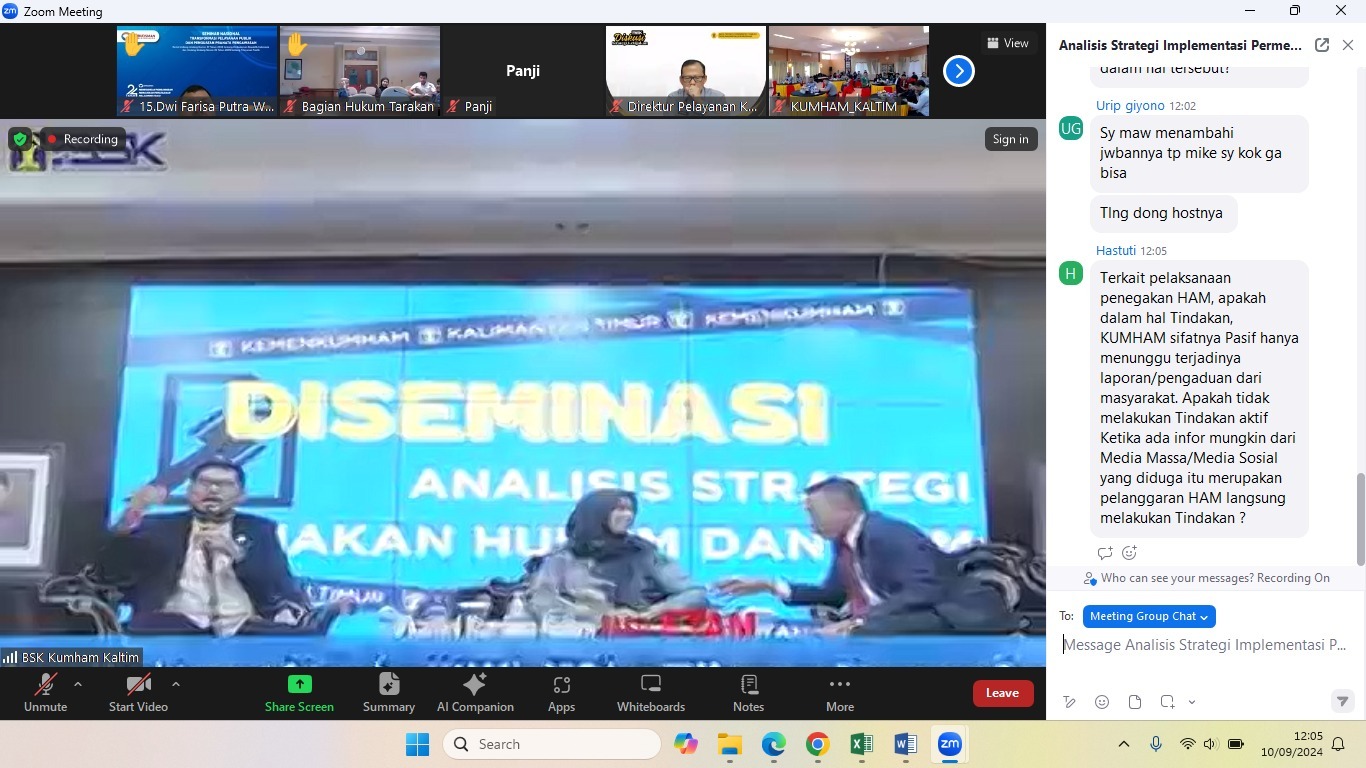Open the View layout menu

[1008, 43]
